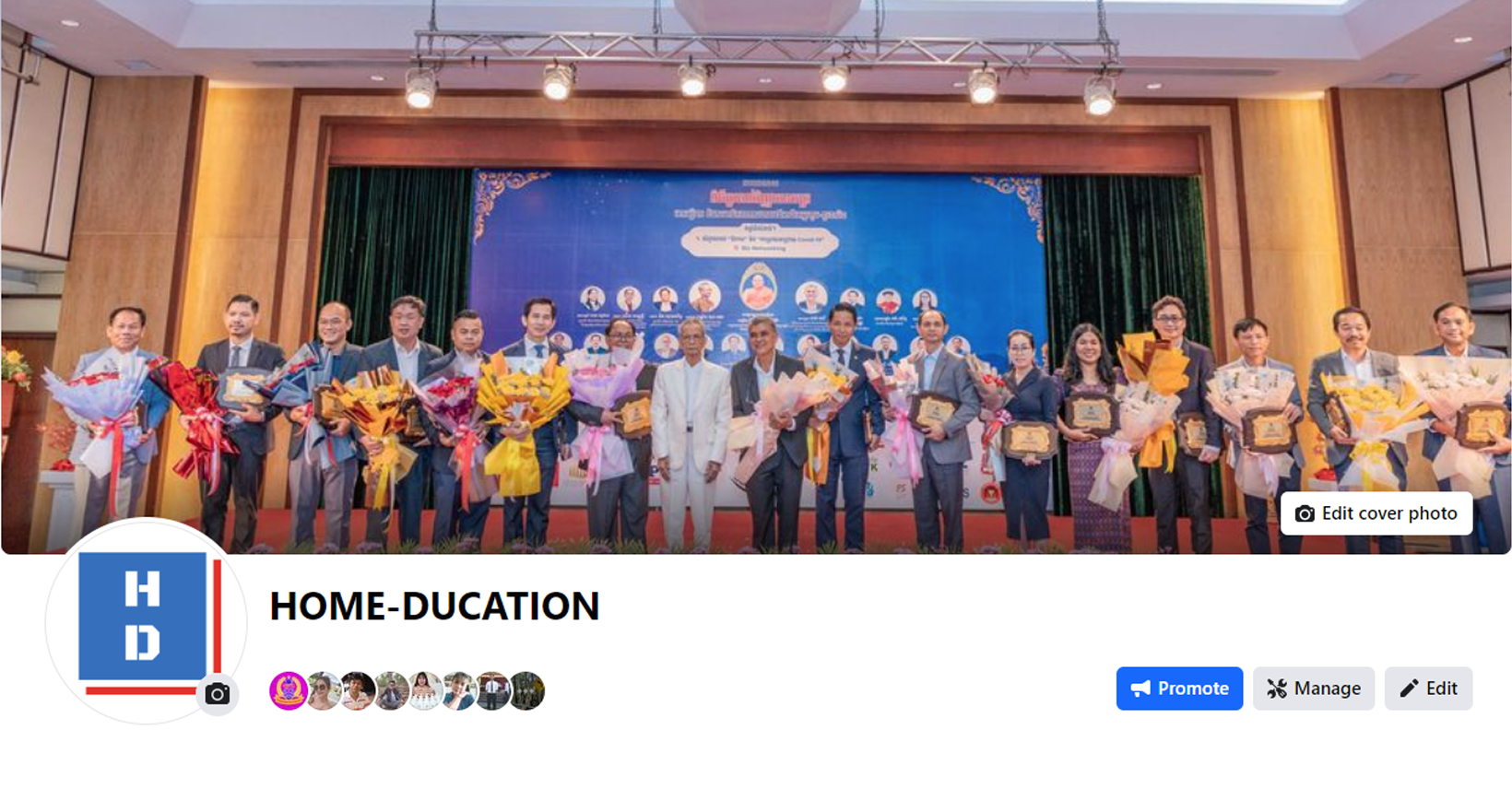Open the third follower avatar with the dark background
The width and height of the screenshot is (1512, 789).
click(357, 690)
